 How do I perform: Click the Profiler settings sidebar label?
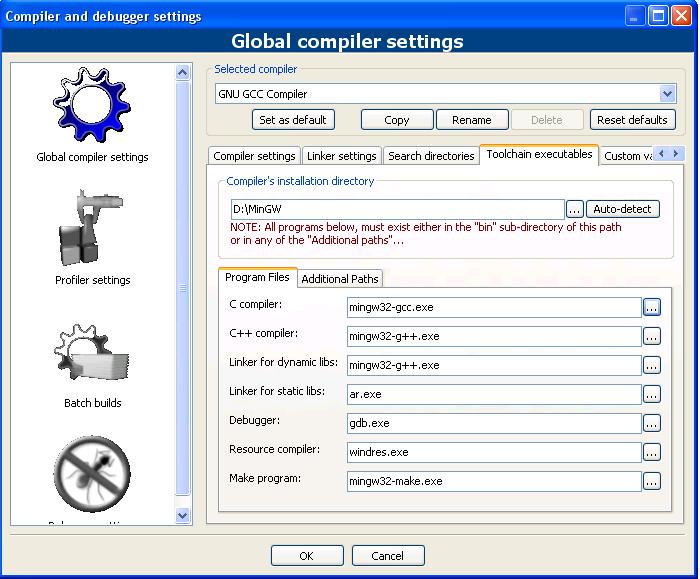pyautogui.click(x=92, y=280)
